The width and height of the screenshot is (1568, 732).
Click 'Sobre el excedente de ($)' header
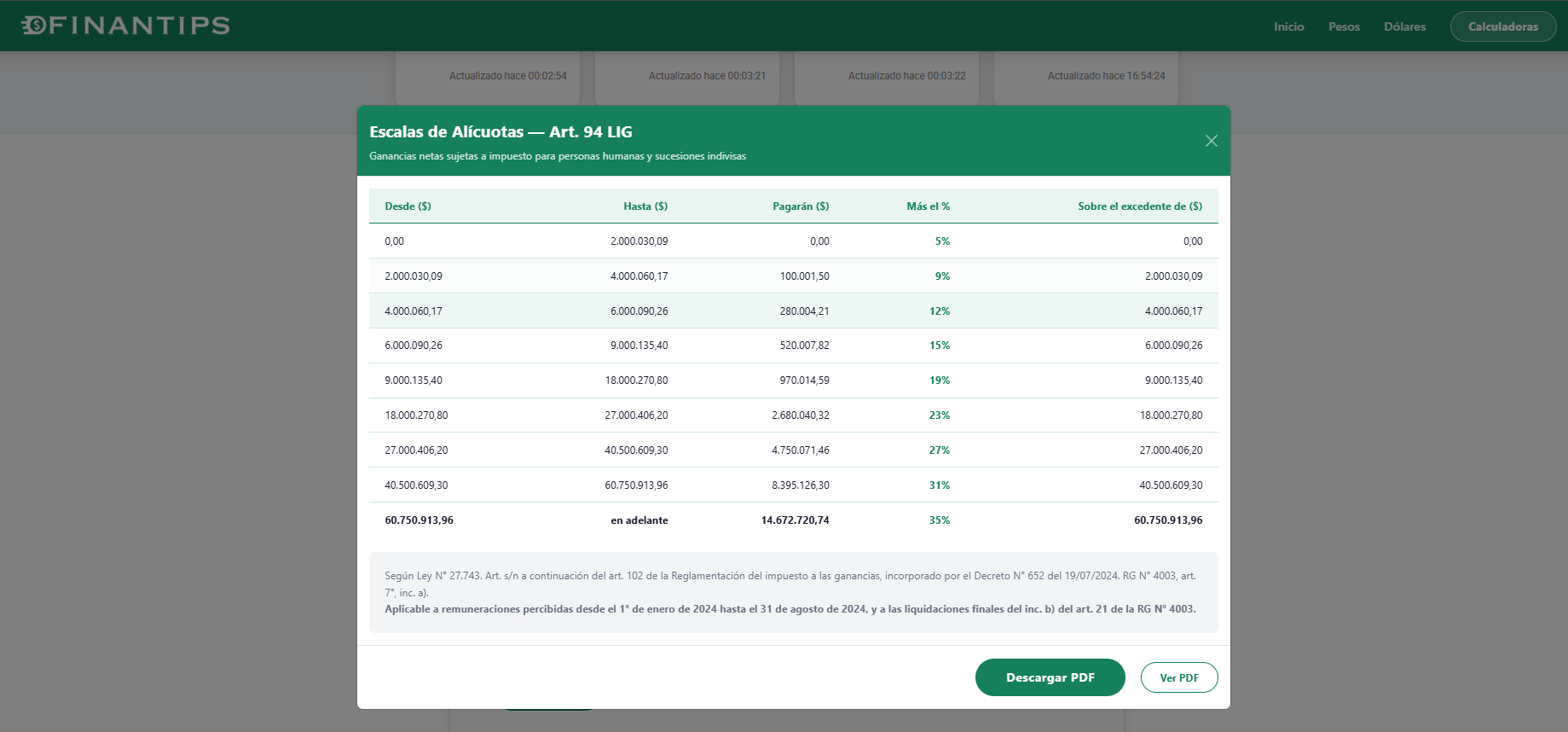(1140, 206)
